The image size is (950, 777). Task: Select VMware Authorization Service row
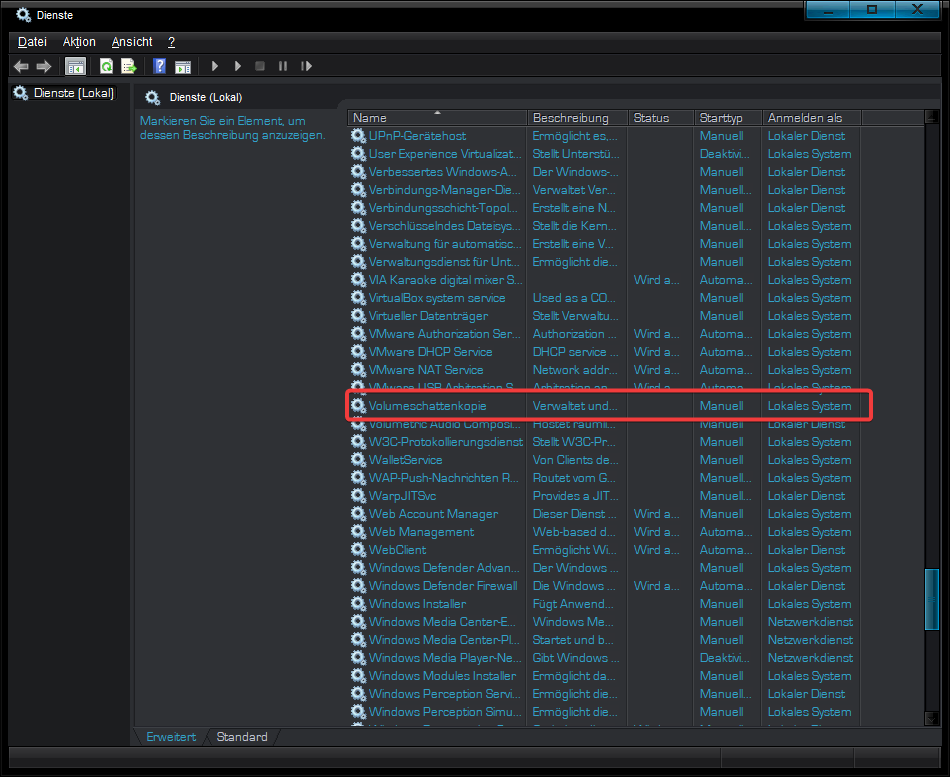[x=606, y=334]
